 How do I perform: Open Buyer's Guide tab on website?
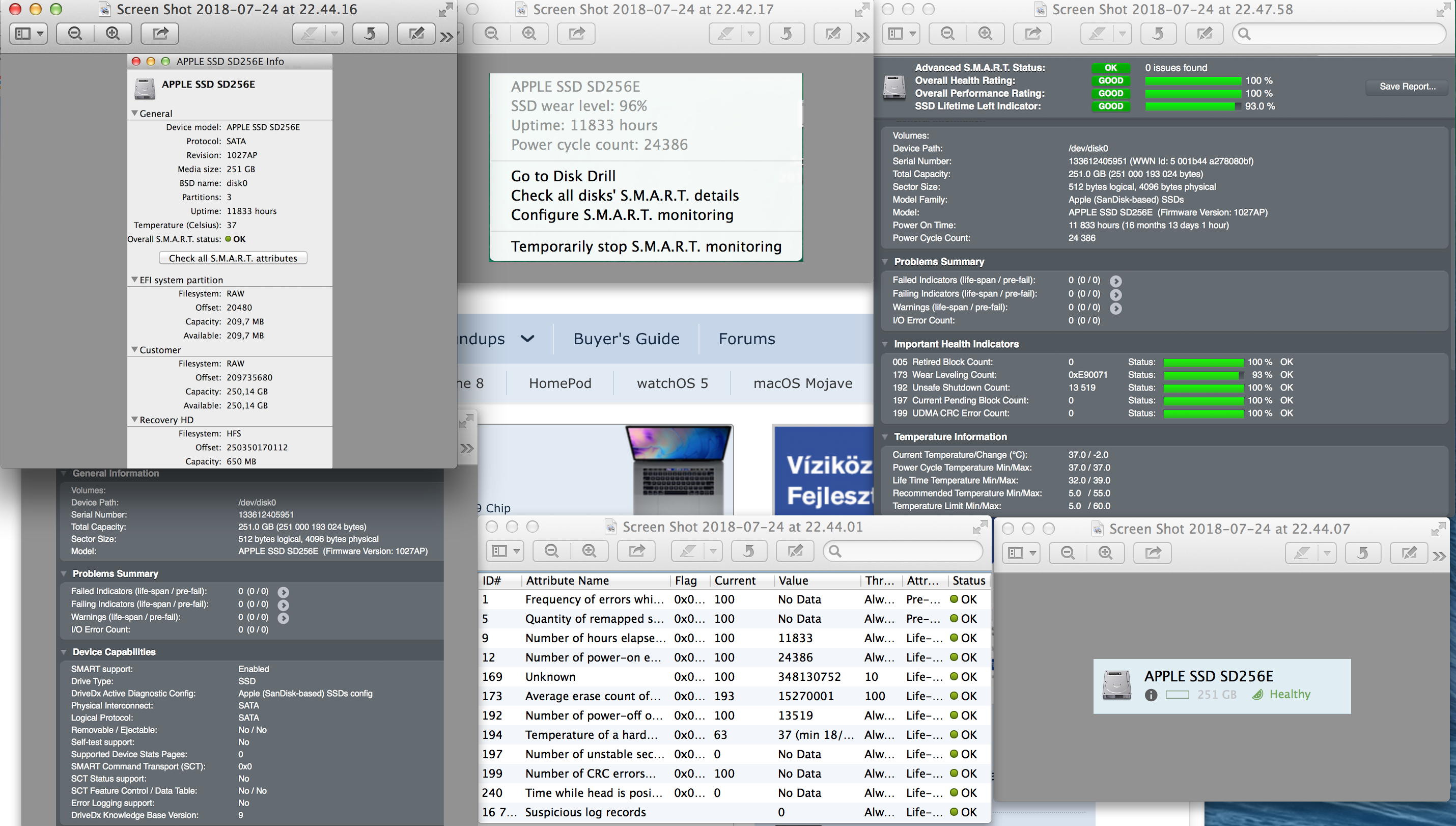[x=626, y=339]
